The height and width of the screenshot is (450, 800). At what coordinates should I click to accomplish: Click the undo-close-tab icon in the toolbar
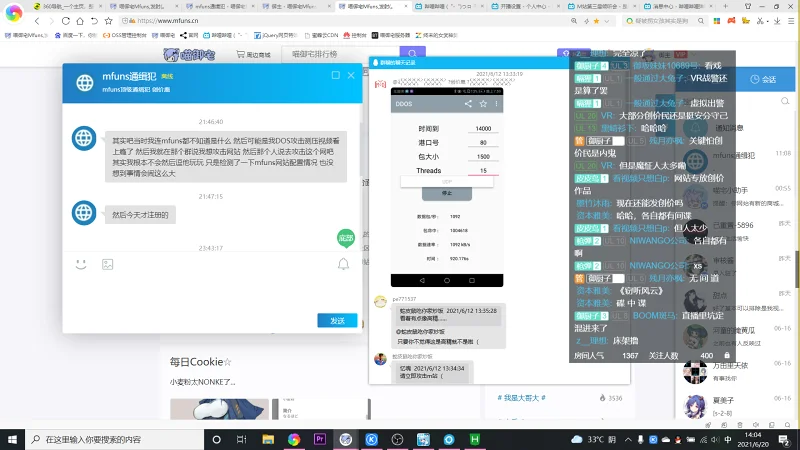pyautogui.click(x=94, y=21)
